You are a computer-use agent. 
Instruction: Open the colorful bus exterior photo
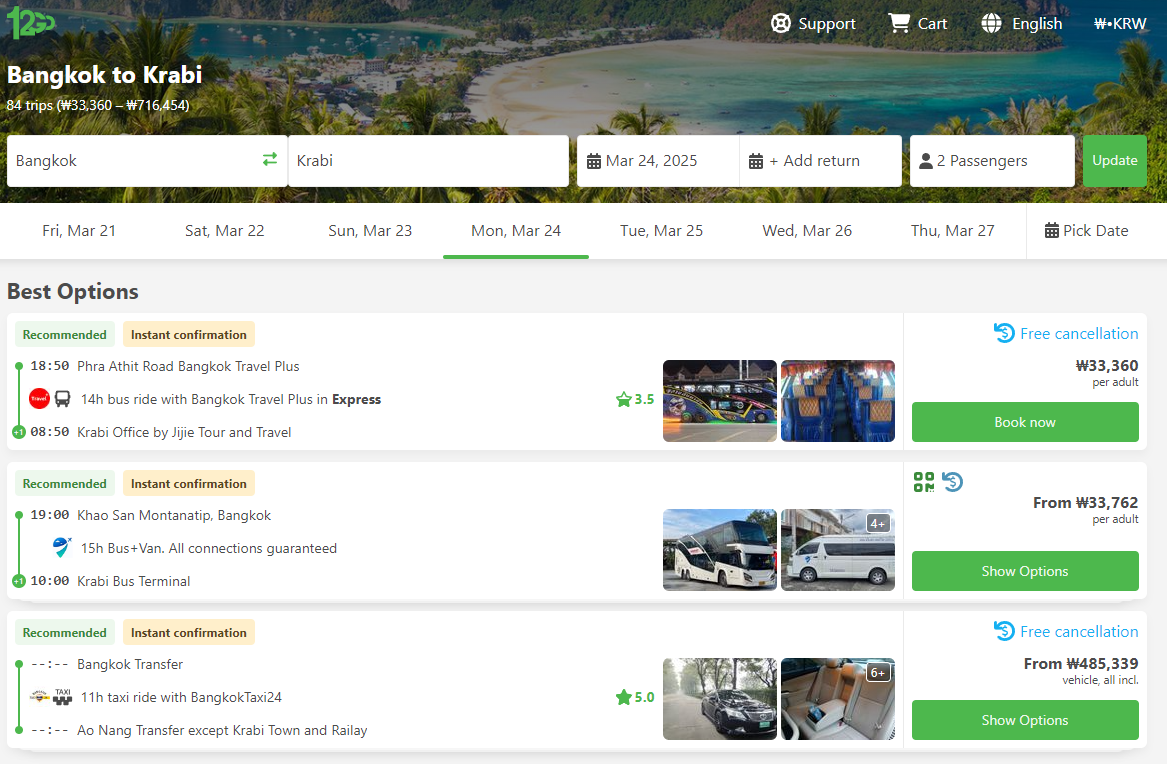point(720,401)
